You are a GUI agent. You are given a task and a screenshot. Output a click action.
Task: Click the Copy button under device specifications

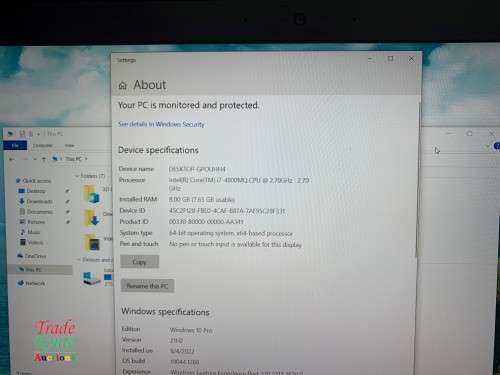coord(140,262)
